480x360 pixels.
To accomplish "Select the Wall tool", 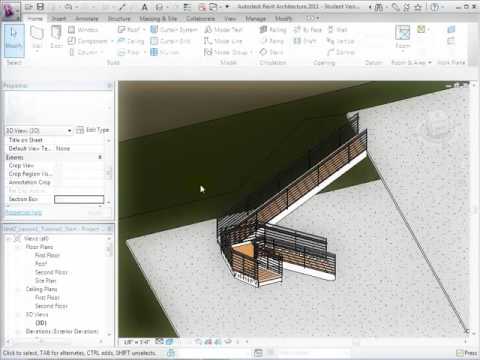I will pyautogui.click(x=37, y=37).
